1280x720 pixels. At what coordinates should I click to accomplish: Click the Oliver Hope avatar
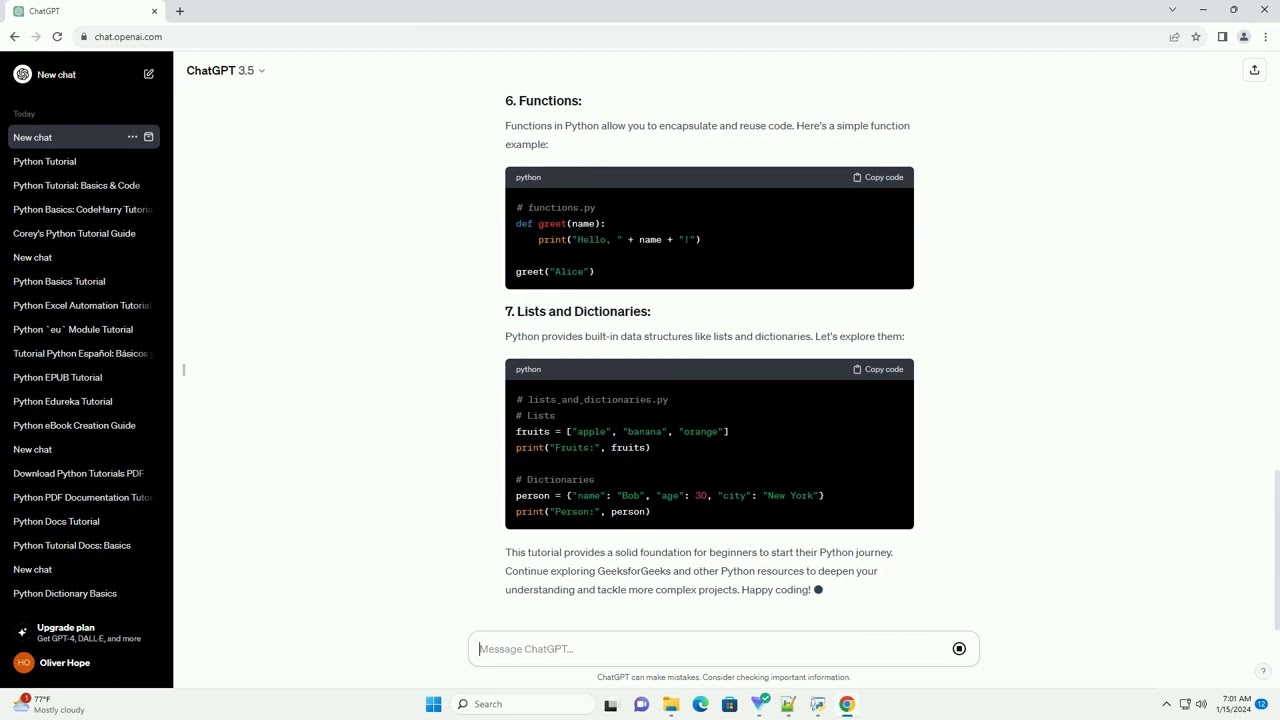pos(23,662)
